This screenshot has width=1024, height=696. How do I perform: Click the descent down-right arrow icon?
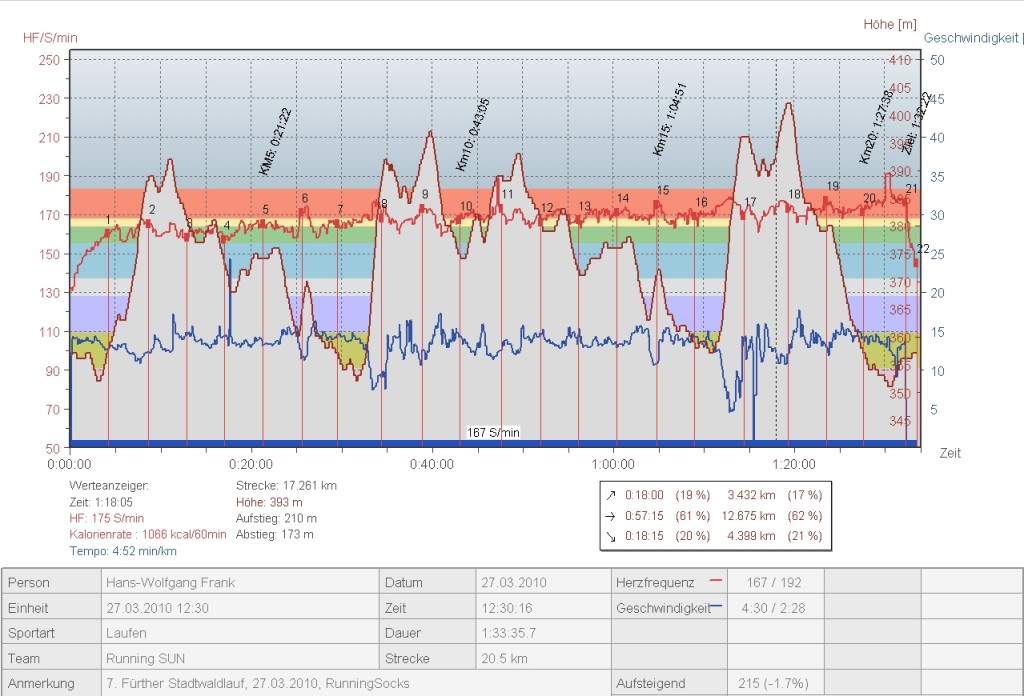(x=607, y=537)
